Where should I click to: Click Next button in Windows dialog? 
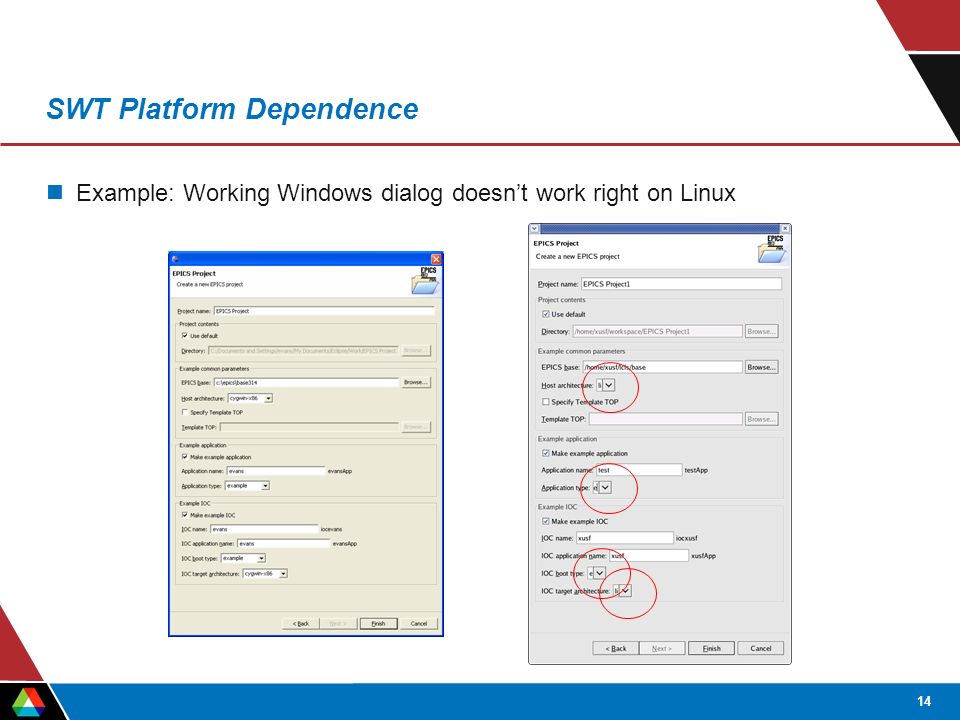[338, 623]
